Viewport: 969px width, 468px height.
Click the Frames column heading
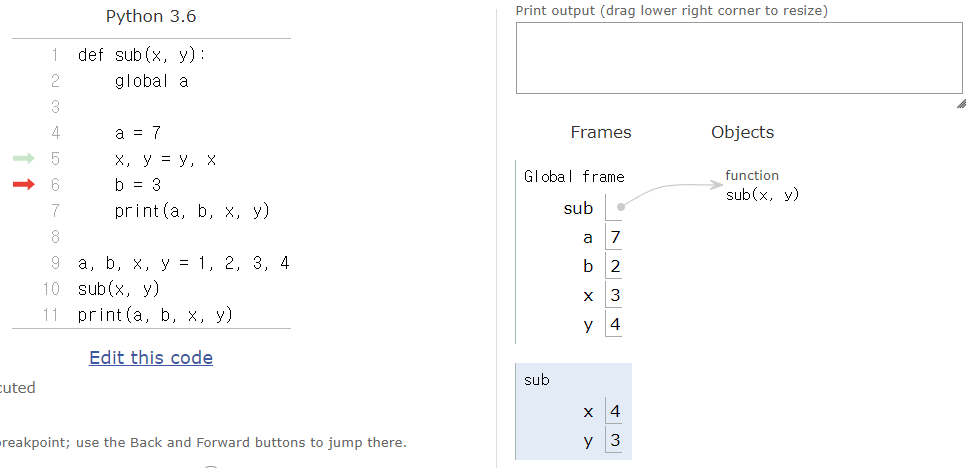point(601,132)
